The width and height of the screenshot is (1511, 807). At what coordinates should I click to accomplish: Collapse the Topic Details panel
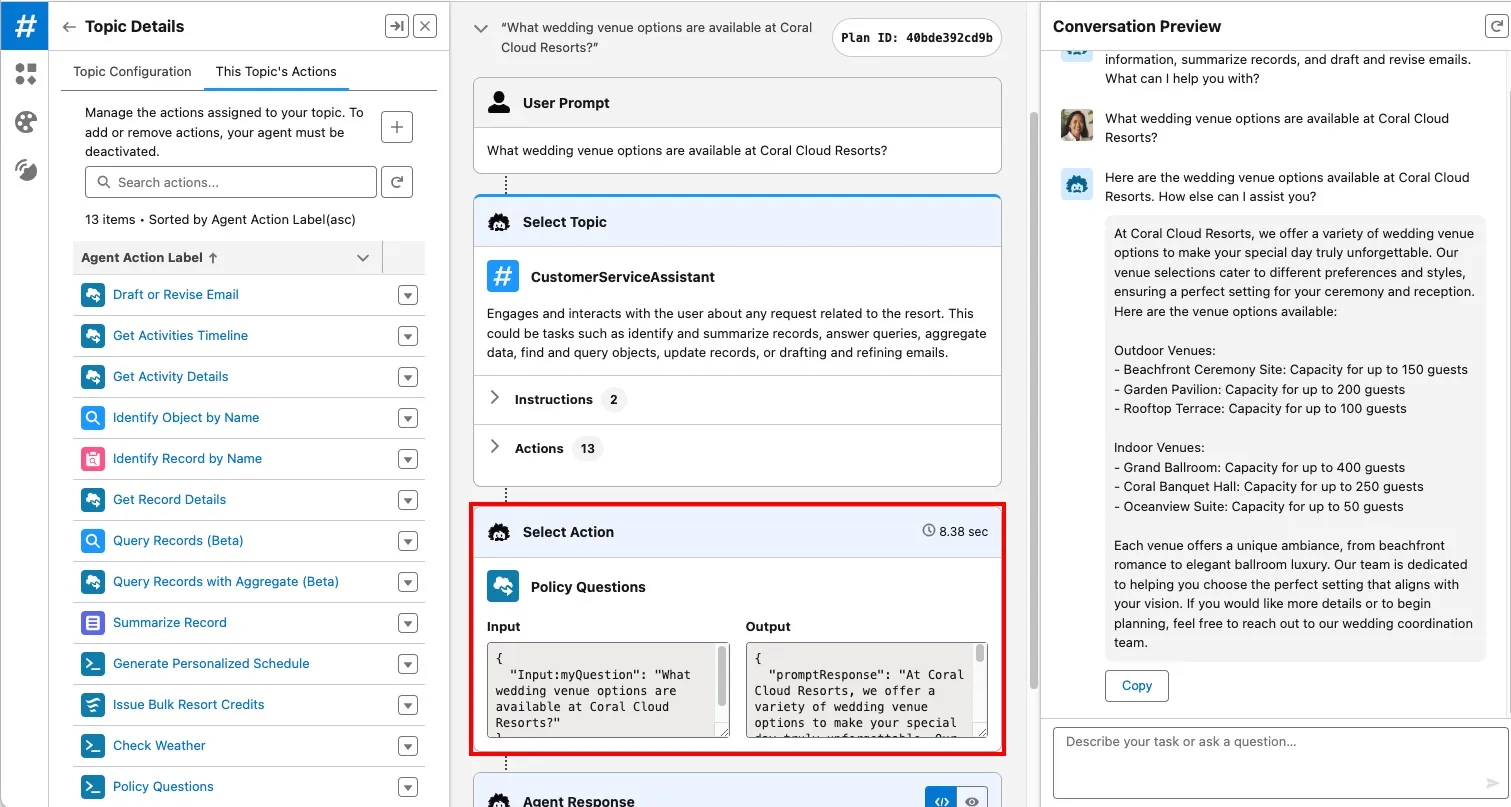397,27
